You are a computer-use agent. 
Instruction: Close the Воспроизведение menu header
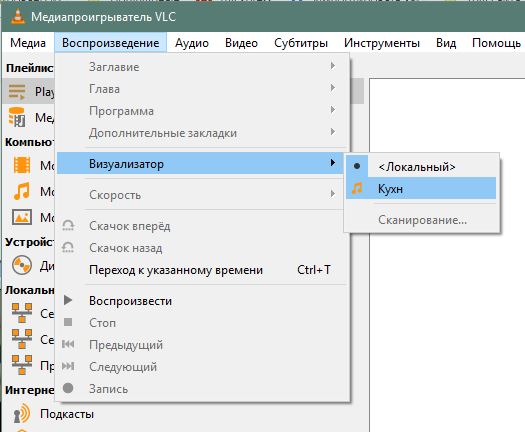click(x=110, y=43)
